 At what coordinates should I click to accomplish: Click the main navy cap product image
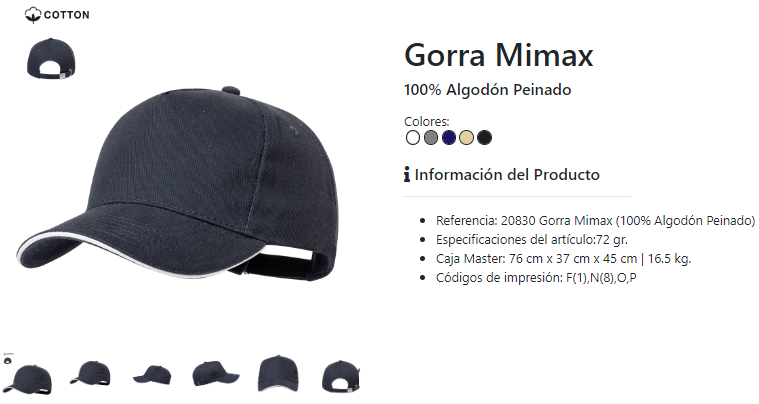(x=177, y=183)
